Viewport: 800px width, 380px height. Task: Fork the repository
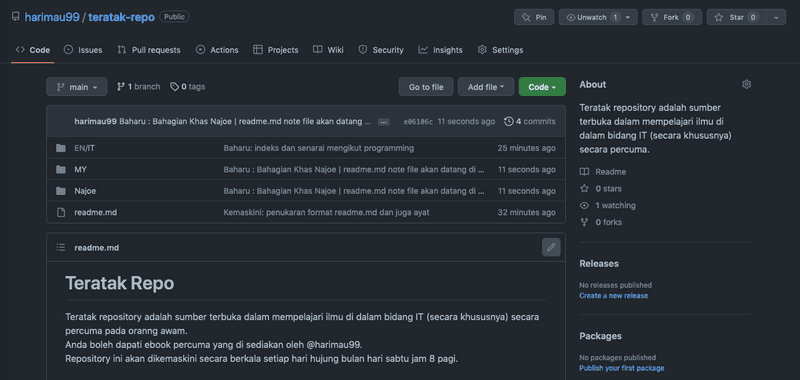click(x=672, y=17)
